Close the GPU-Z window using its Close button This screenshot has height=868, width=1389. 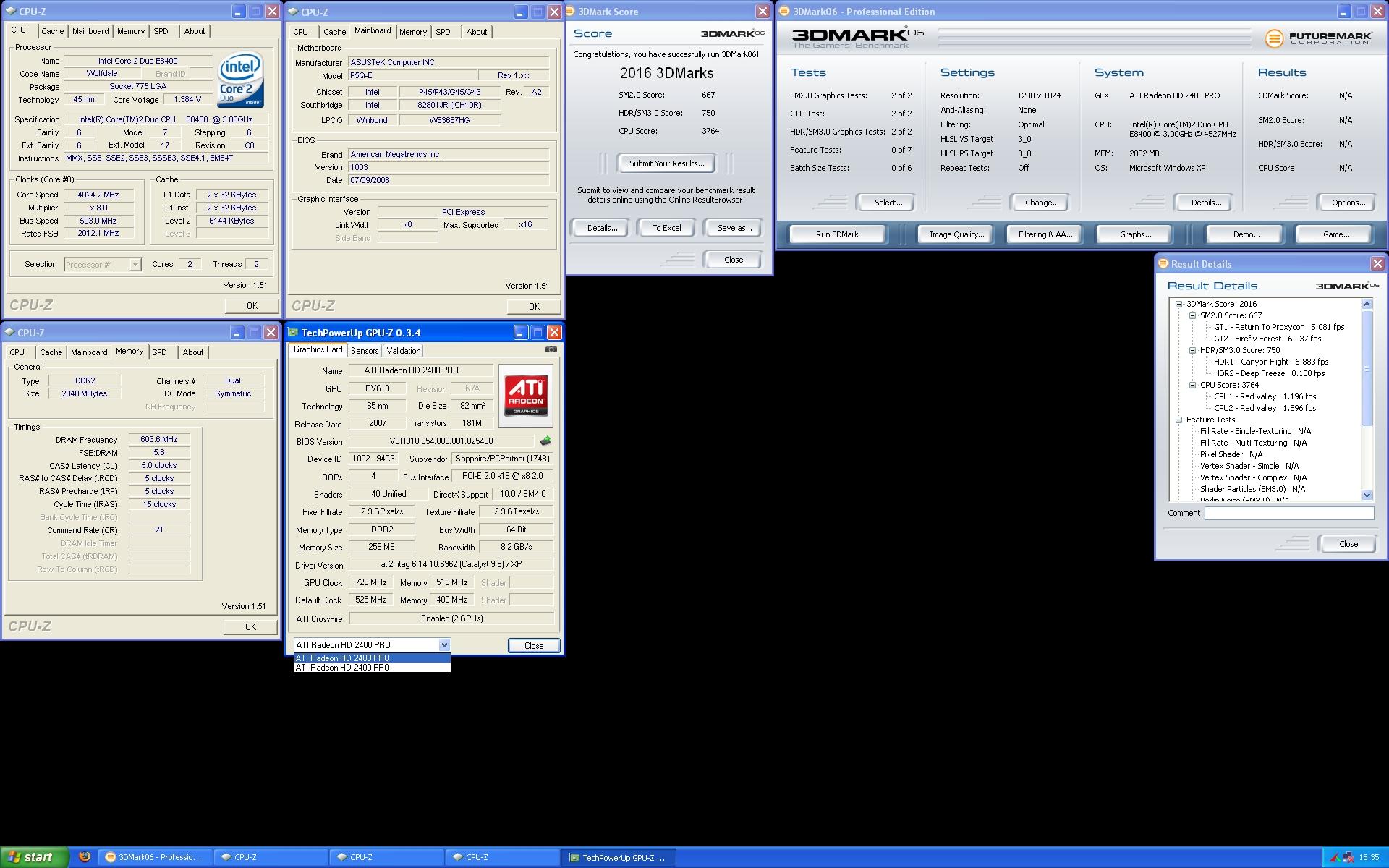coord(534,645)
